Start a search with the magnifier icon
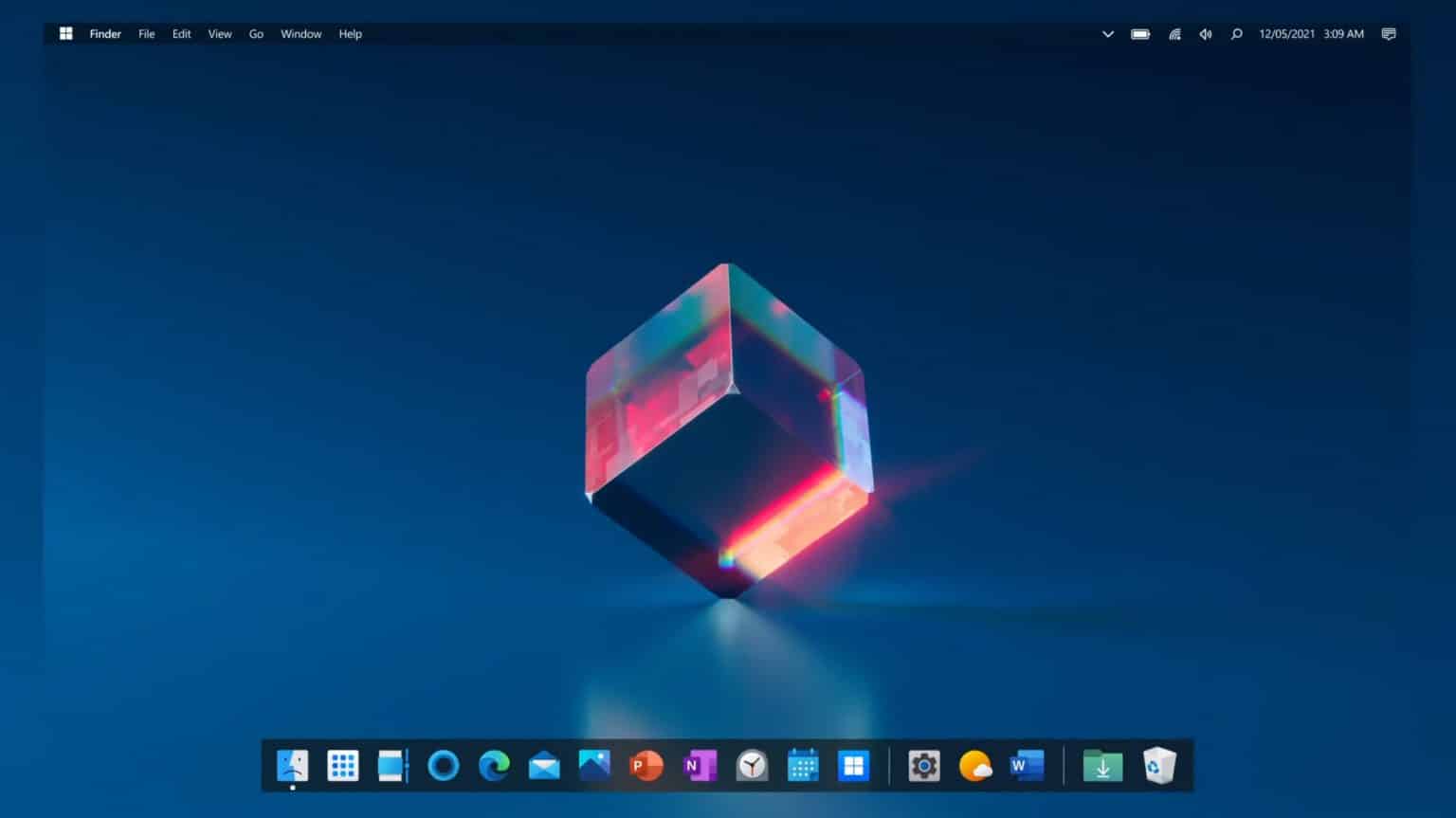 coord(1236,34)
